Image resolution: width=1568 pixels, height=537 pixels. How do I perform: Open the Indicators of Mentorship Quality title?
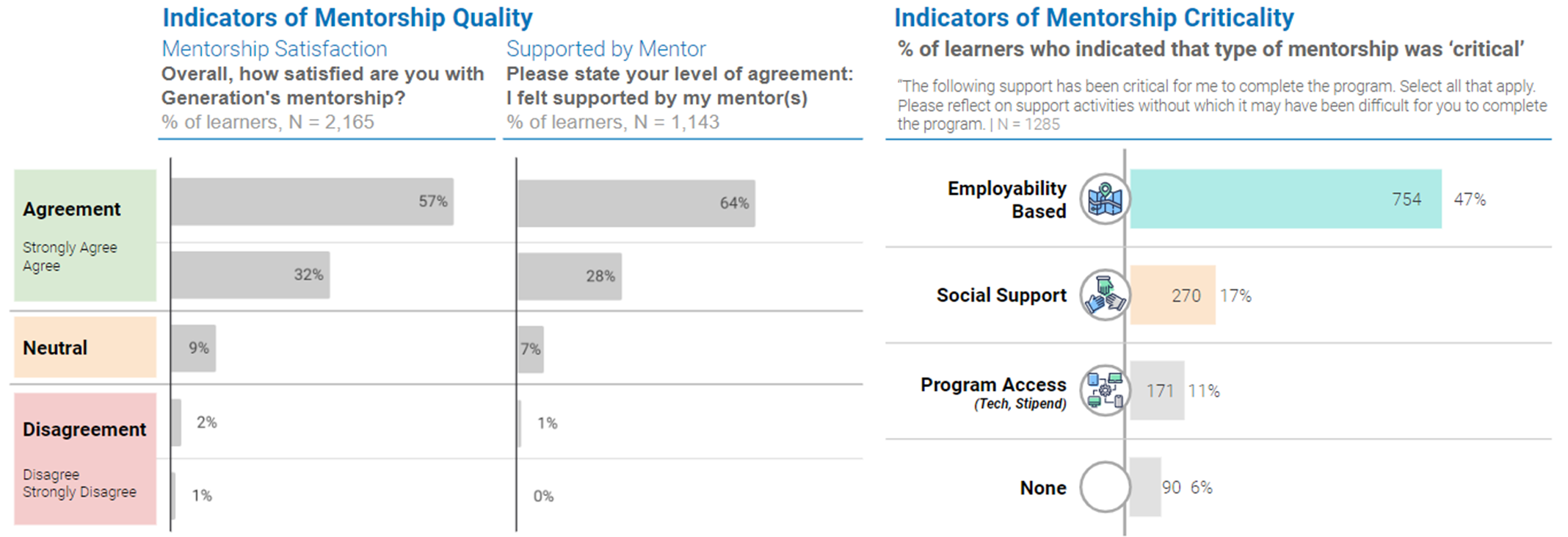click(x=347, y=18)
